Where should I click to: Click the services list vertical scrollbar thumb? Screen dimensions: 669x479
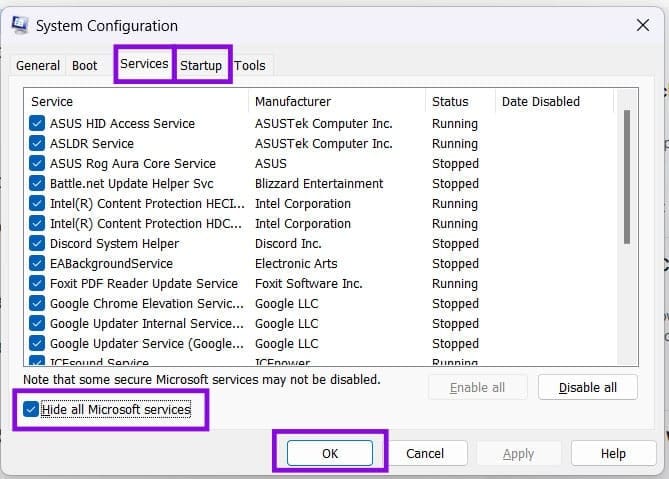[x=627, y=177]
